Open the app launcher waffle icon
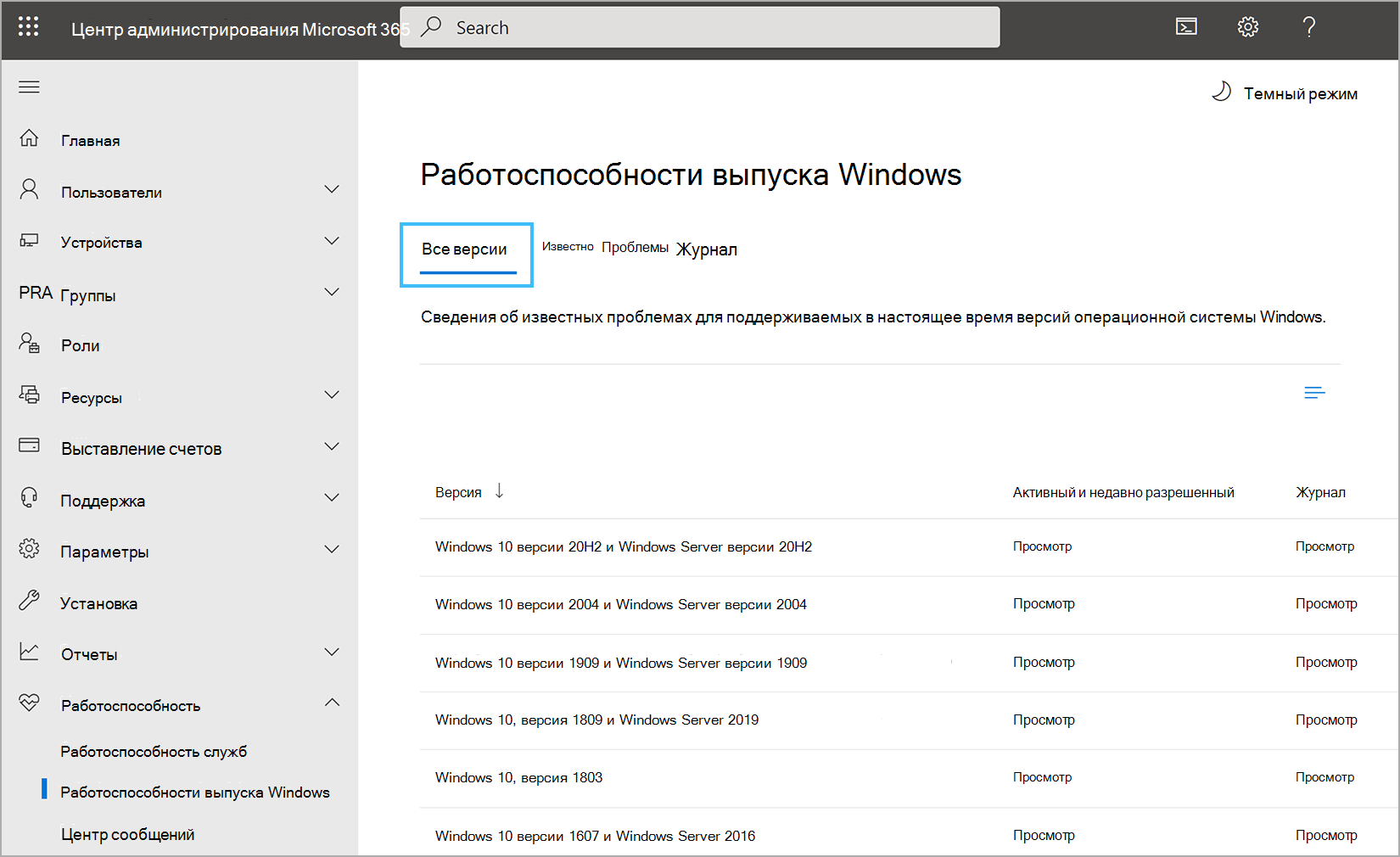This screenshot has width=1400, height=857. pyautogui.click(x=28, y=26)
